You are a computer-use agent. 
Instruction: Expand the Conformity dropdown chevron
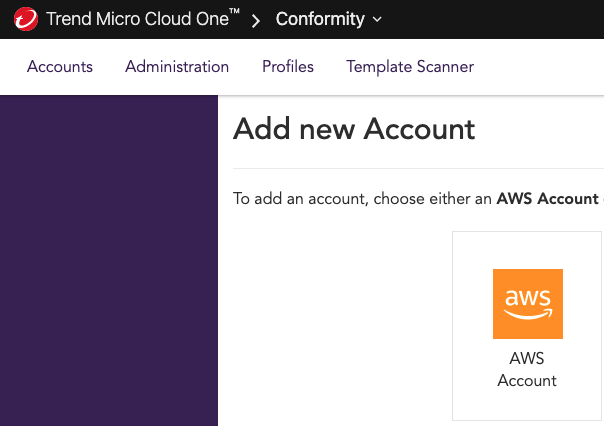[x=377, y=19]
